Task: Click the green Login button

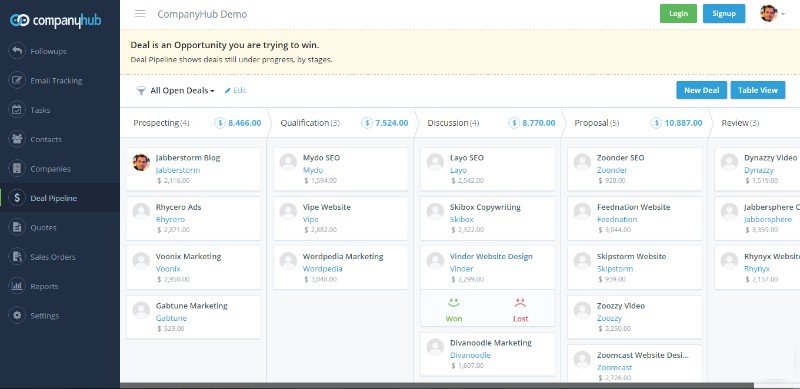Action: tap(678, 14)
